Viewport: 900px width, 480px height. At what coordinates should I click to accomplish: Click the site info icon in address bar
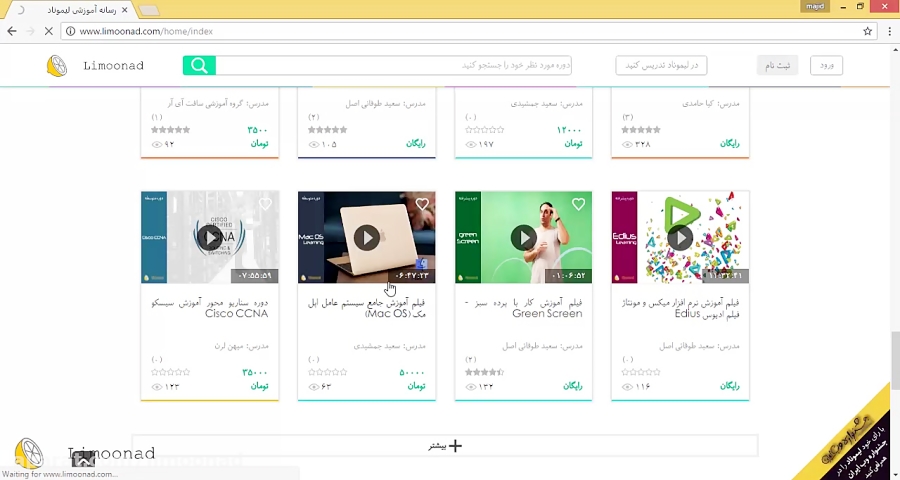click(70, 31)
